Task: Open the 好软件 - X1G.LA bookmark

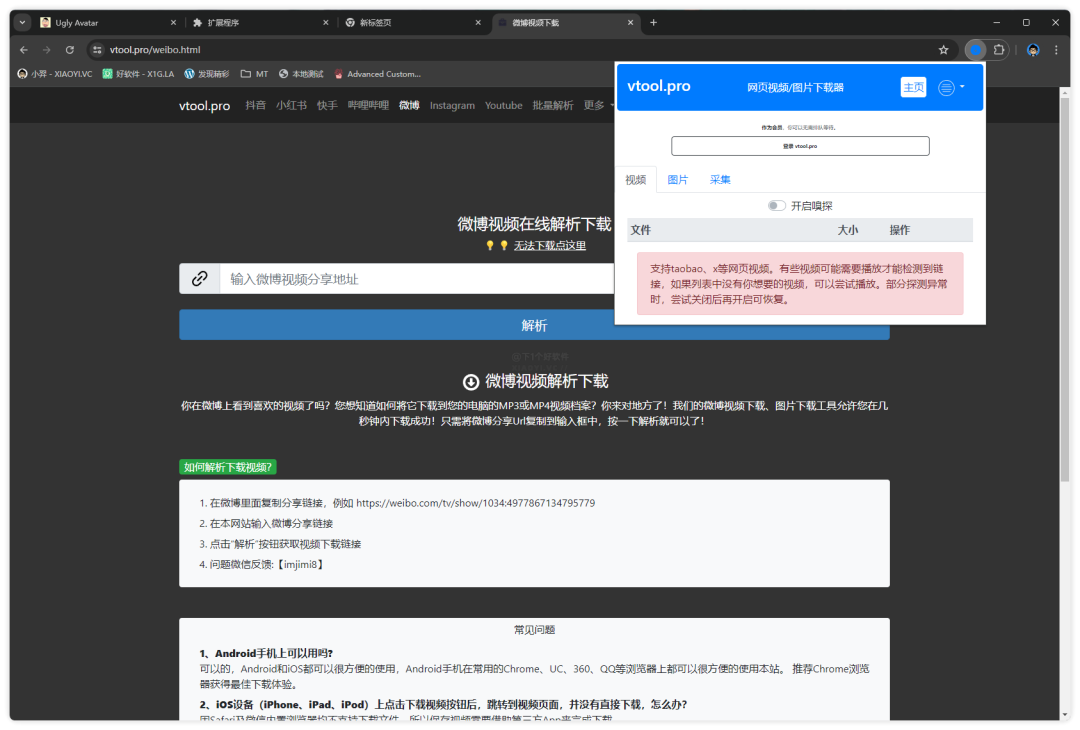Action: coord(138,74)
